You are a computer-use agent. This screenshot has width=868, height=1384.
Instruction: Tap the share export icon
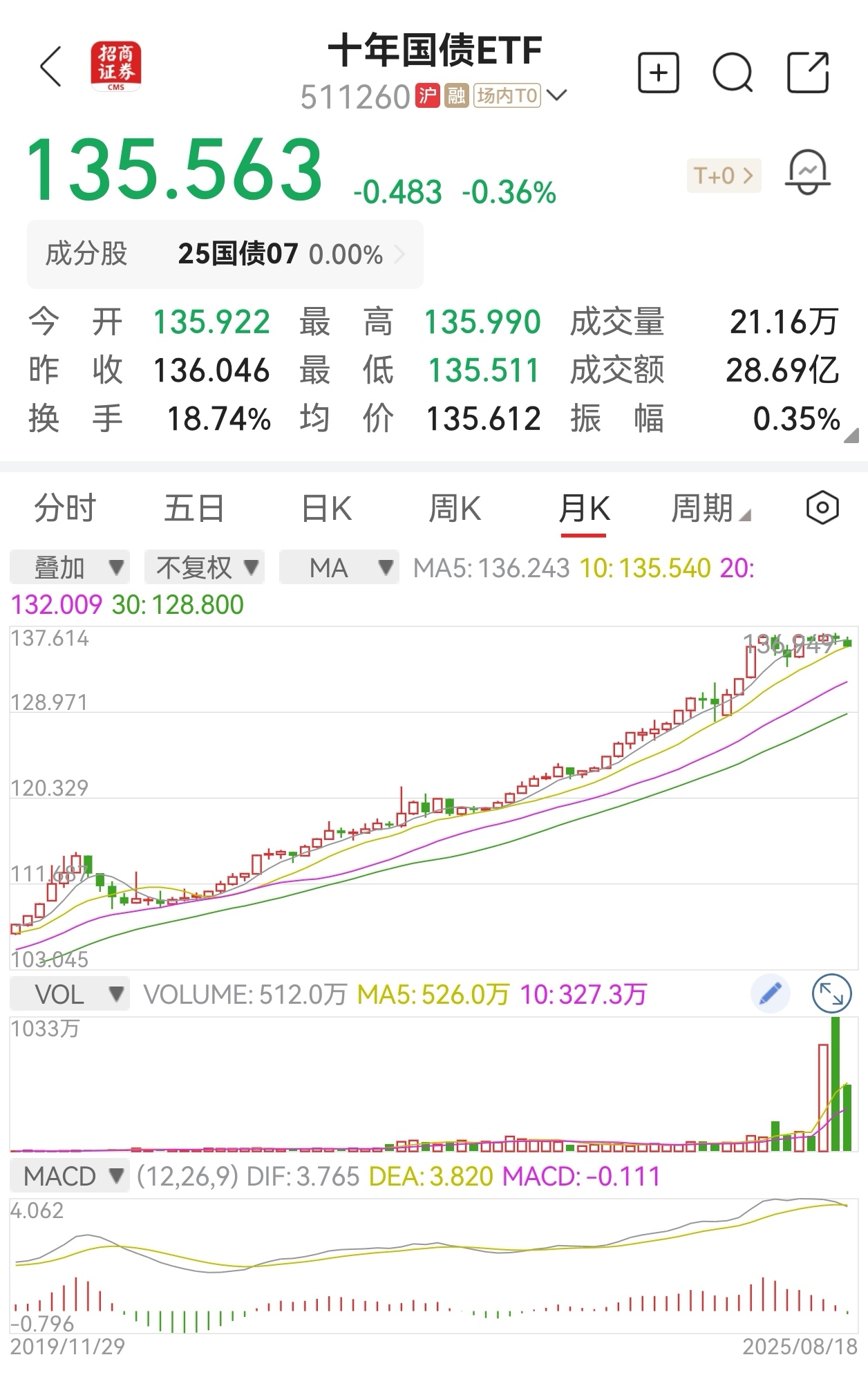coord(808,72)
